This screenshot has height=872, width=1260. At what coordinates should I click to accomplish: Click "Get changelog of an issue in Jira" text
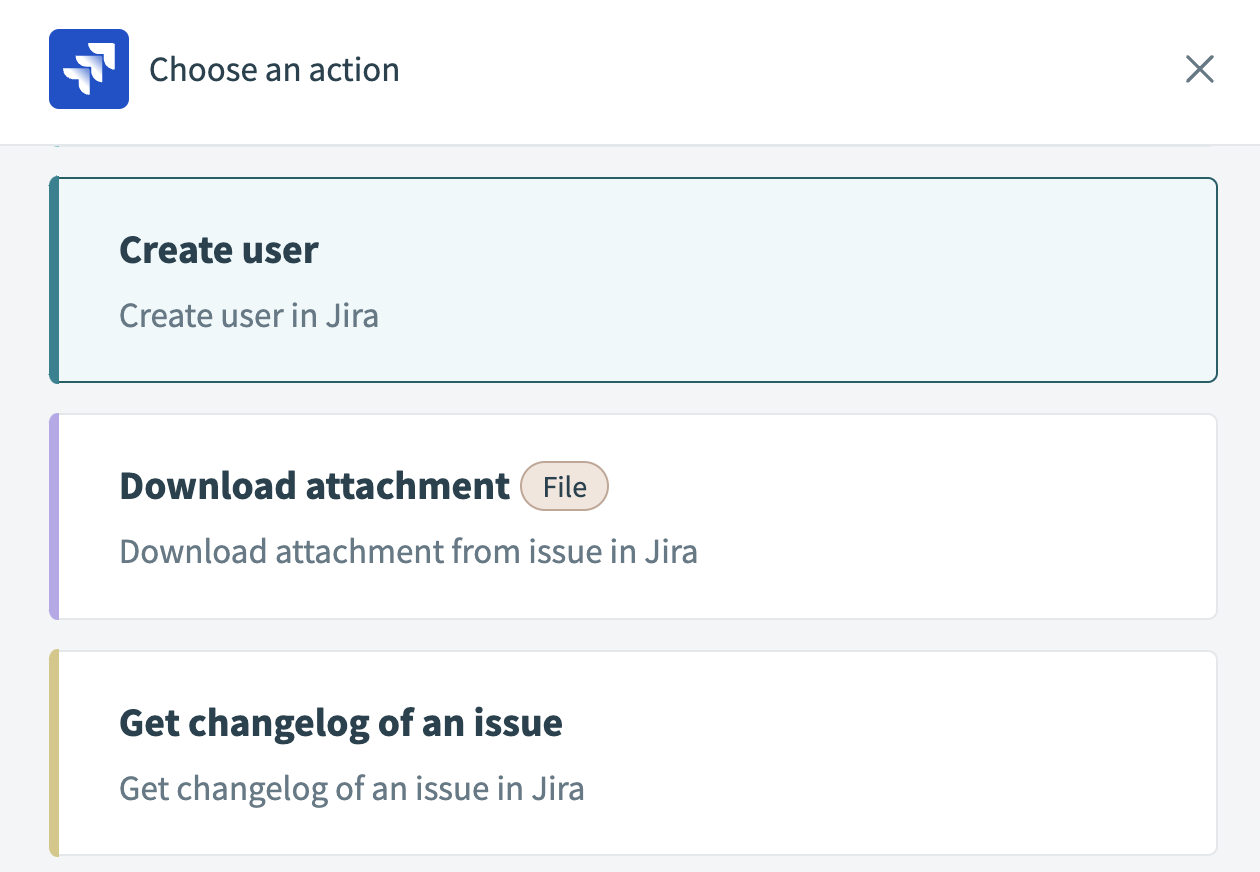(x=351, y=789)
